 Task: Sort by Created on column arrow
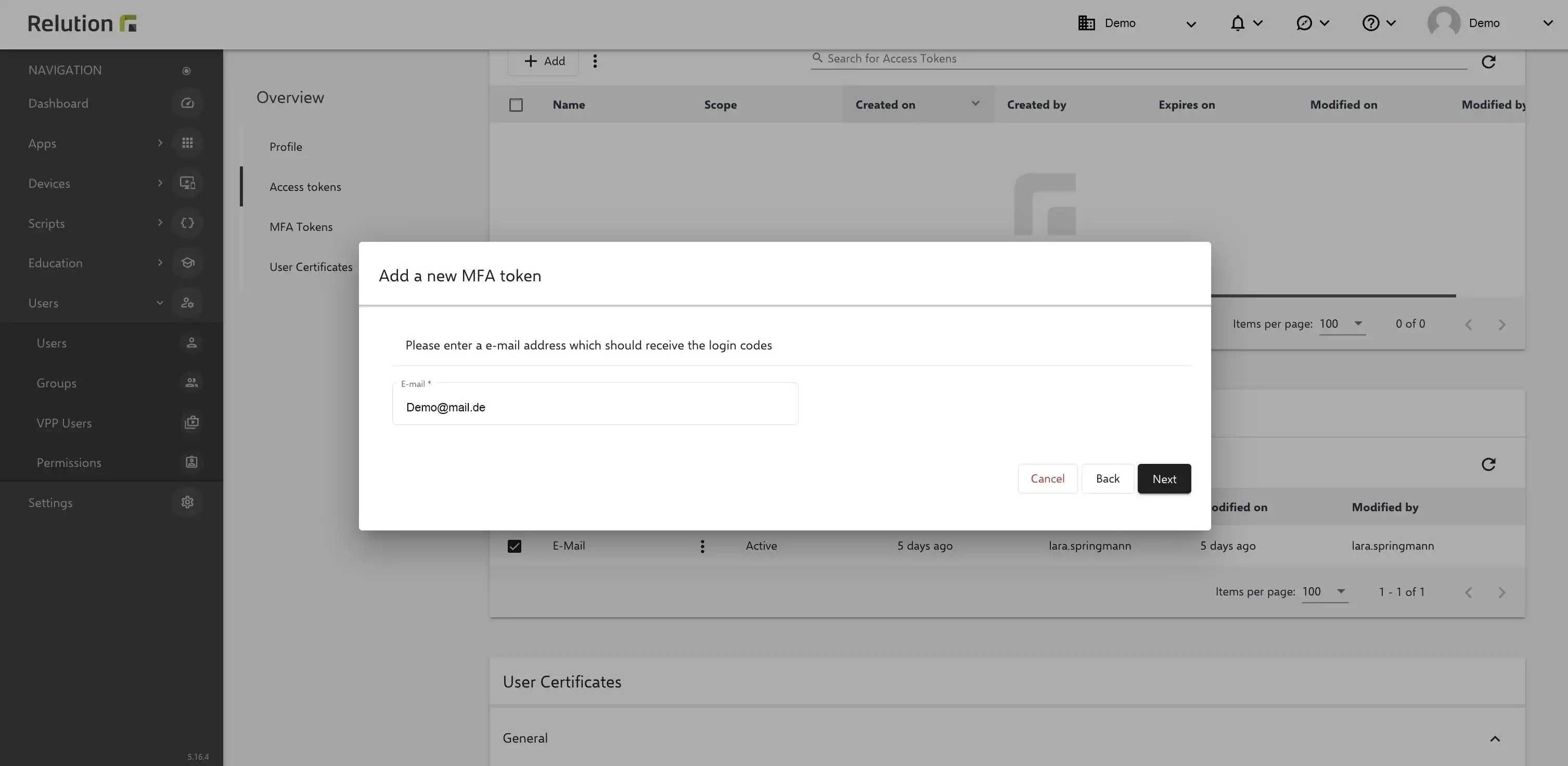click(975, 103)
